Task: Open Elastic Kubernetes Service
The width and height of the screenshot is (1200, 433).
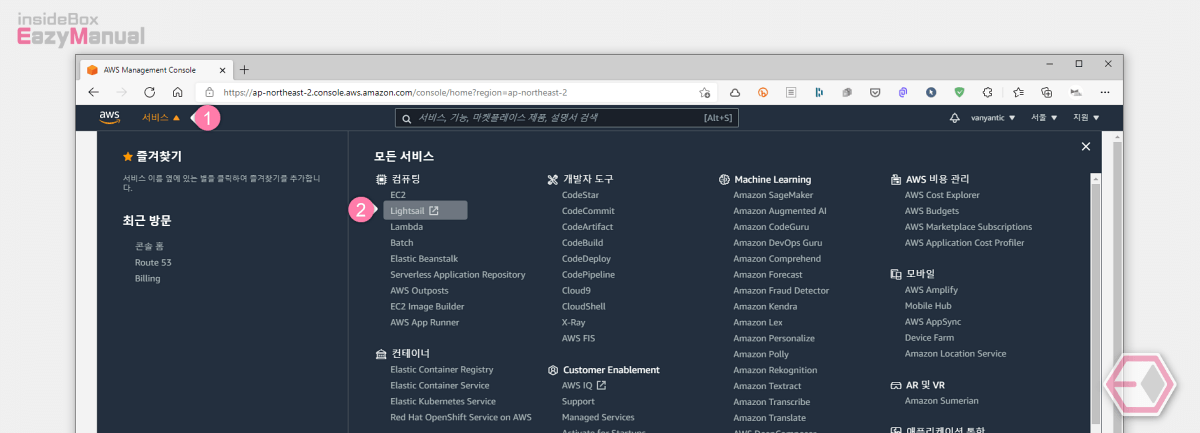Action: point(443,401)
